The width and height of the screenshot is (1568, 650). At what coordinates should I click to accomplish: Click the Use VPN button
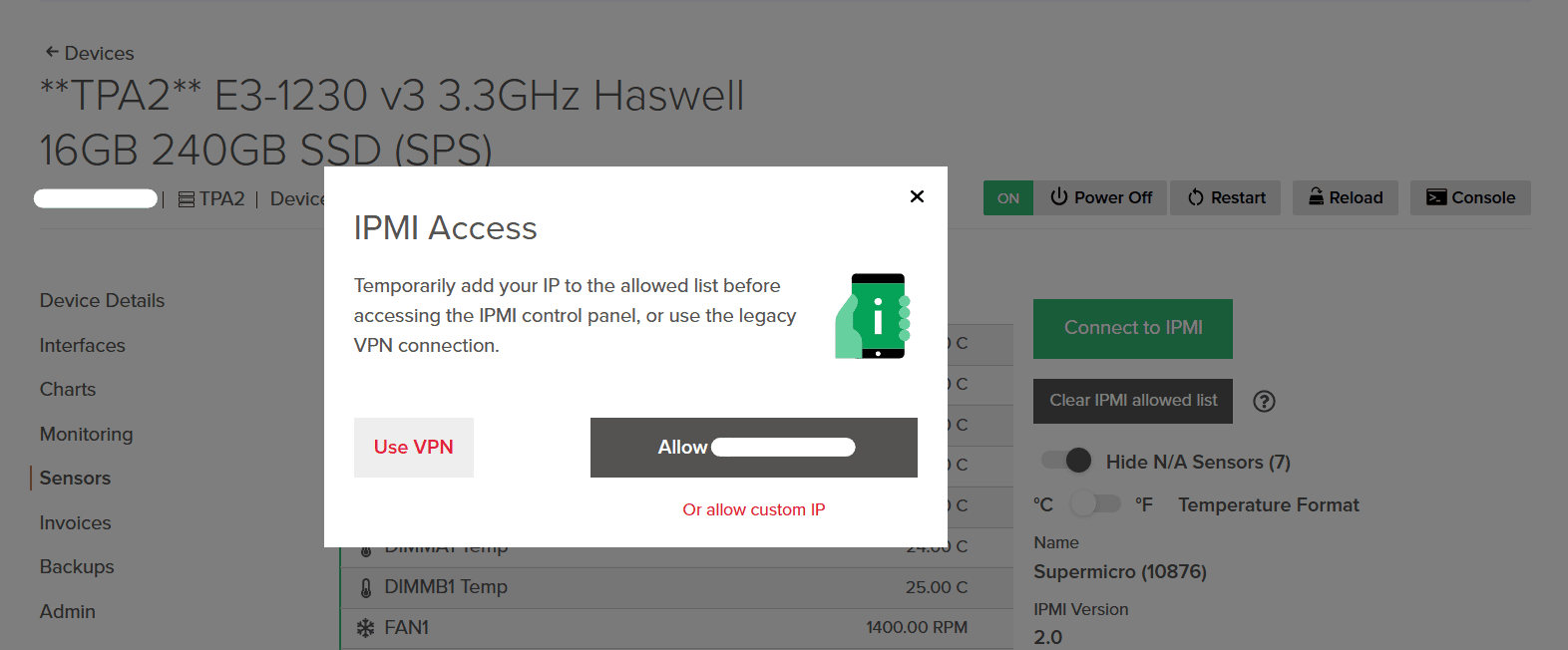(x=414, y=448)
